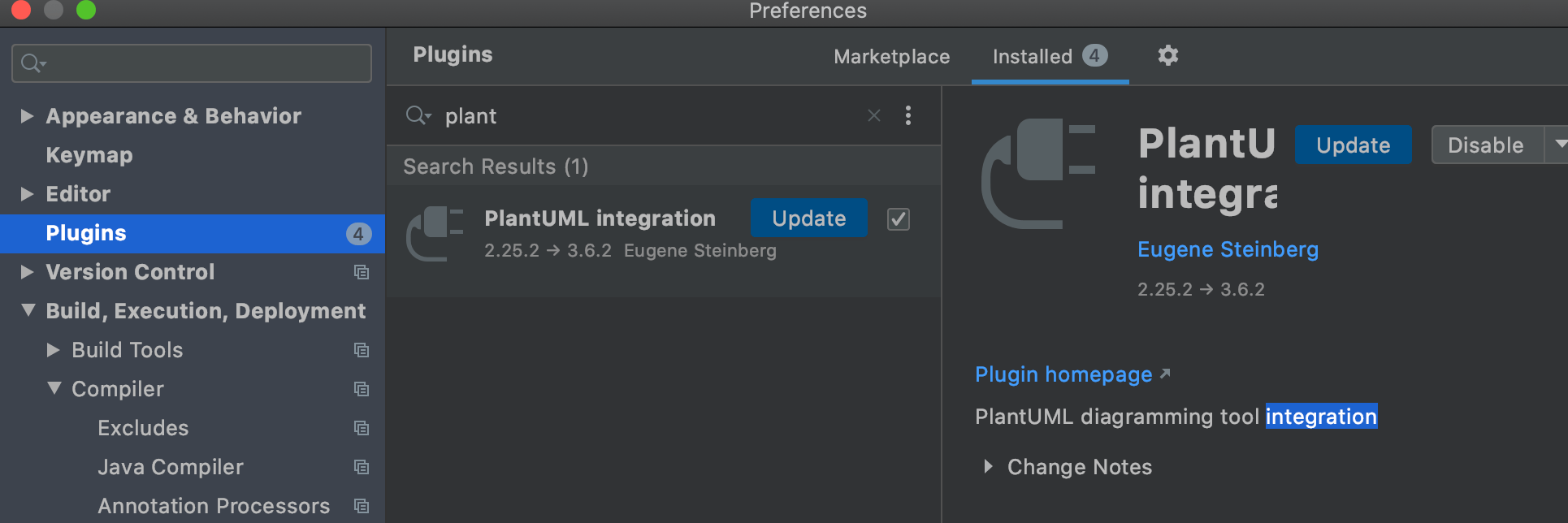Click the search magnifier in the plugin search field
Viewport: 1568px width, 523px height.
click(418, 115)
